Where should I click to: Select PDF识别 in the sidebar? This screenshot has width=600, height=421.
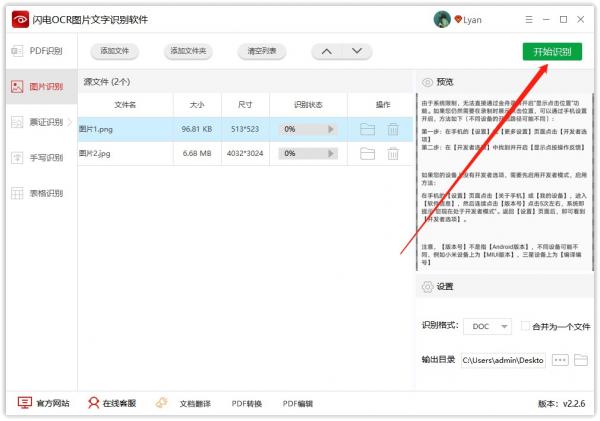(41, 51)
